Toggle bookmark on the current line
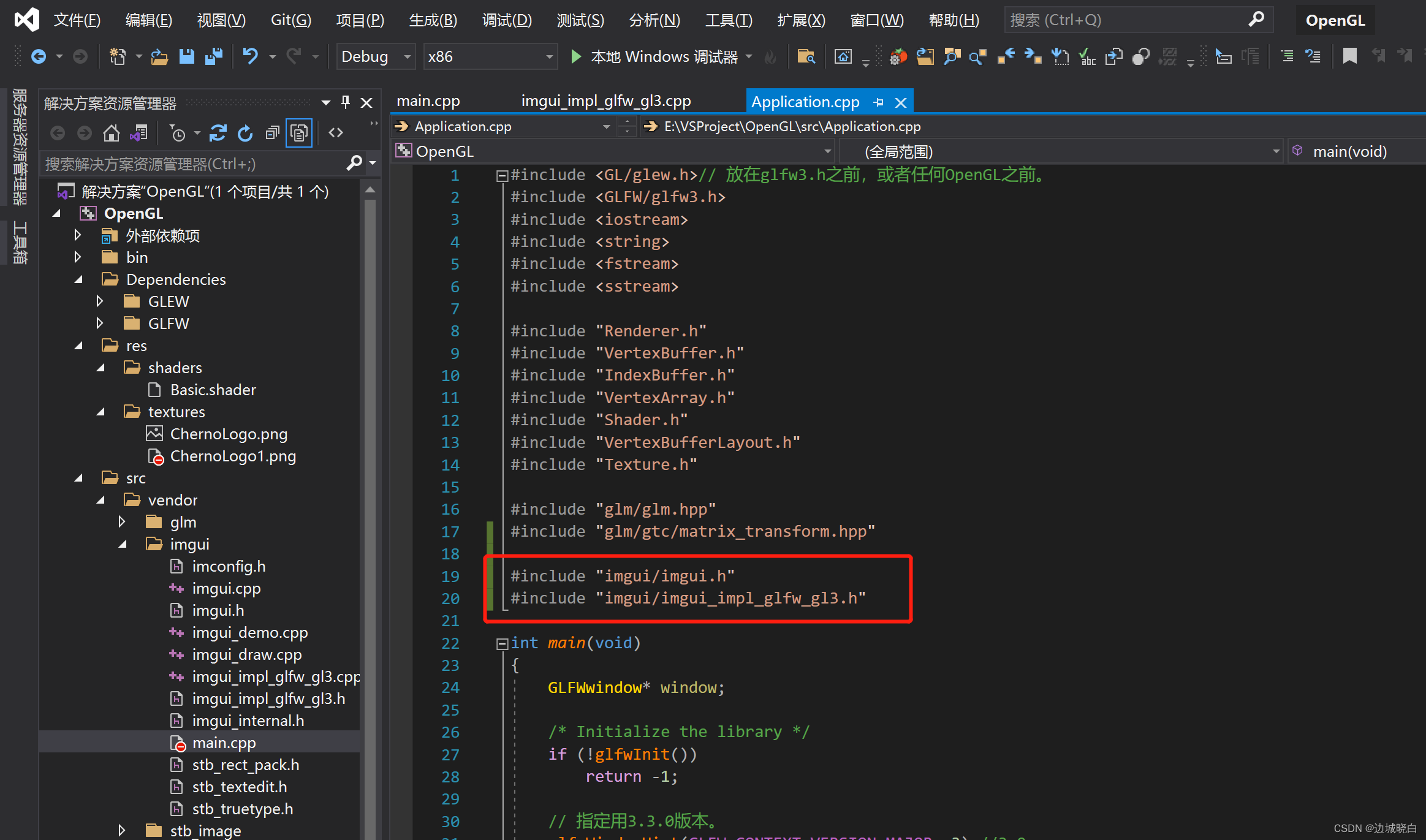Screen dimensions: 1426x840 (x=1349, y=57)
